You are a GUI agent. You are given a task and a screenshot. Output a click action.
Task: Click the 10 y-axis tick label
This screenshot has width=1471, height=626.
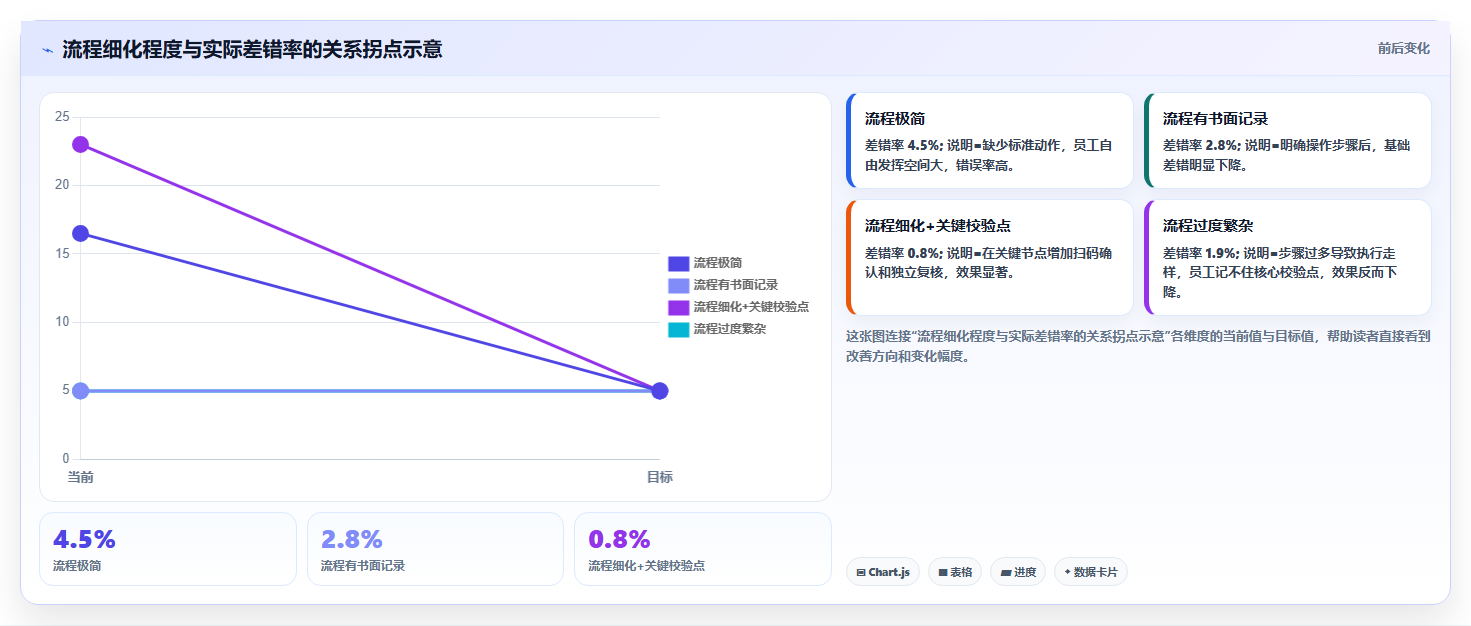[62, 322]
